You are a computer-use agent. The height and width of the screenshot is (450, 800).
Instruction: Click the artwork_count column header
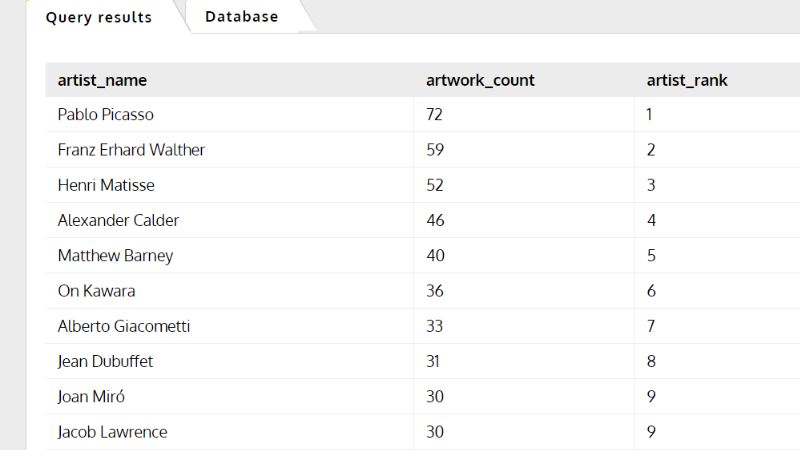(480, 80)
